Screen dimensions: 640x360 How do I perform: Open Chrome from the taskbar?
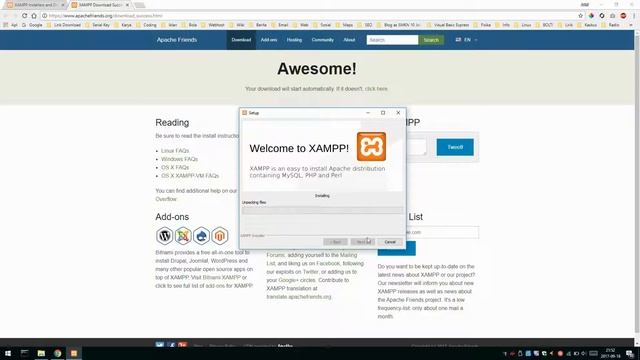[x=58, y=353]
